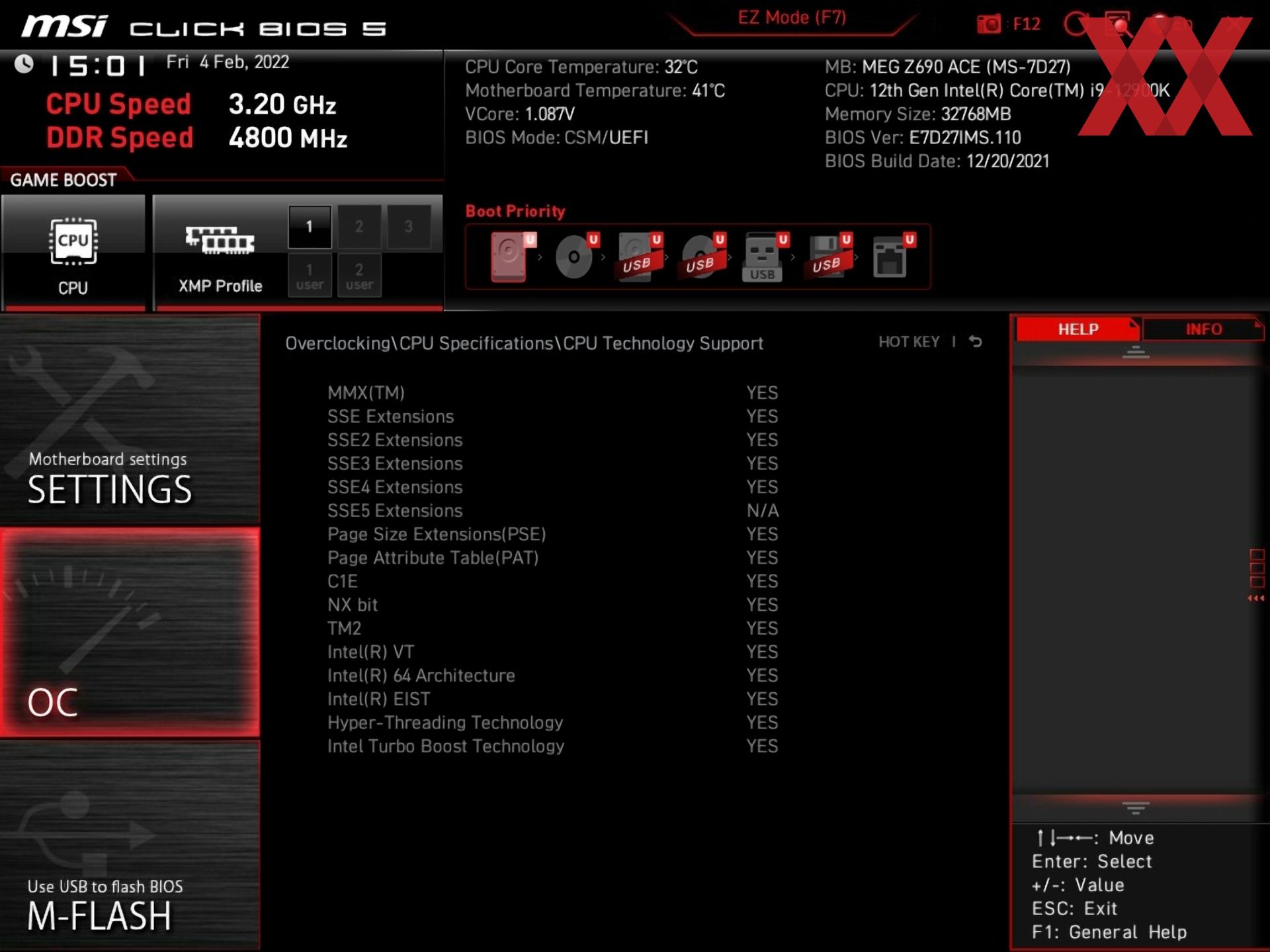Click the Boot Priority heading
The height and width of the screenshot is (952, 1270).
[x=515, y=212]
